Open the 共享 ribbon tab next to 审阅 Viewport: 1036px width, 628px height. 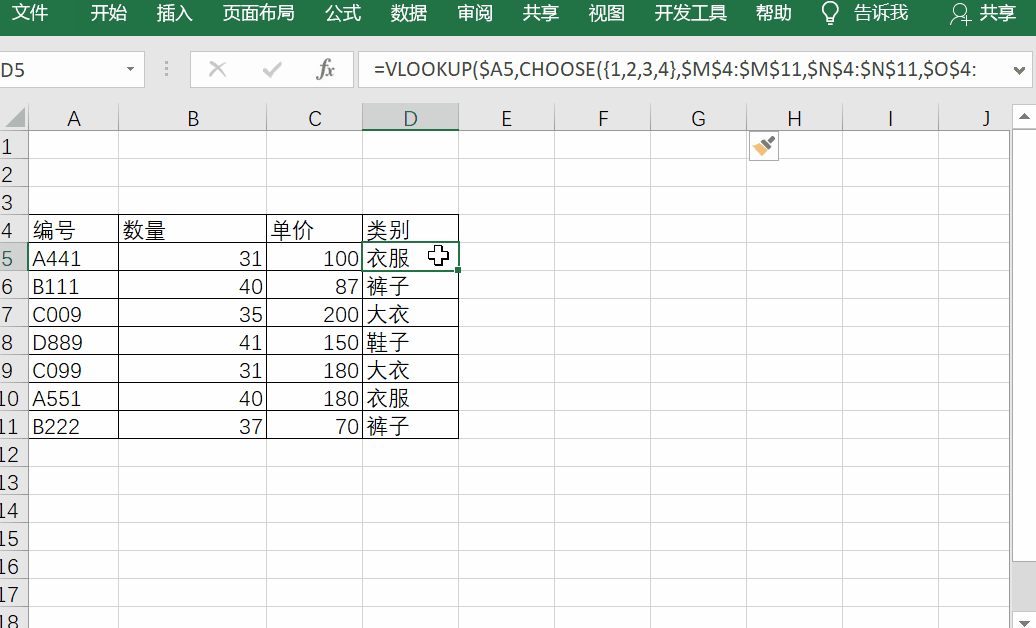click(540, 13)
